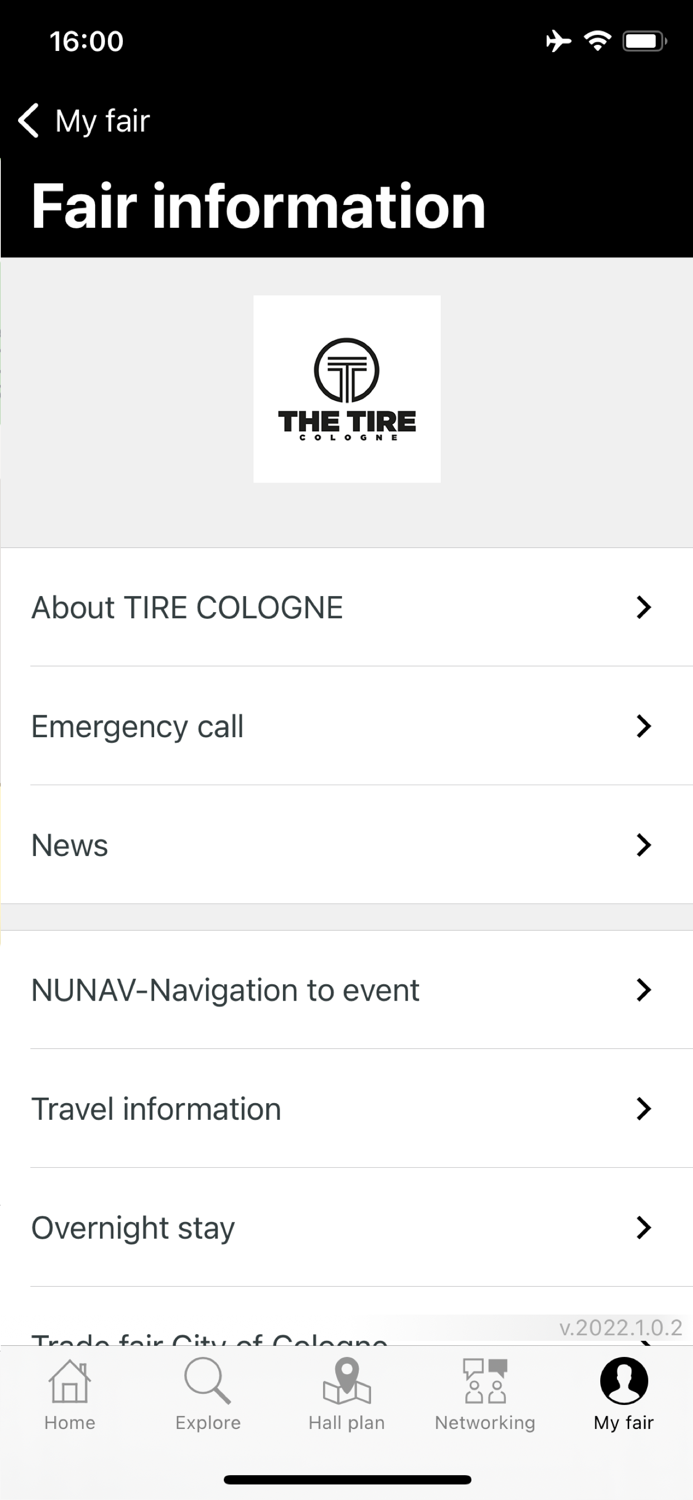This screenshot has width=693, height=1500.
Task: Switch to the Hall plan tab
Action: pyautogui.click(x=346, y=1397)
